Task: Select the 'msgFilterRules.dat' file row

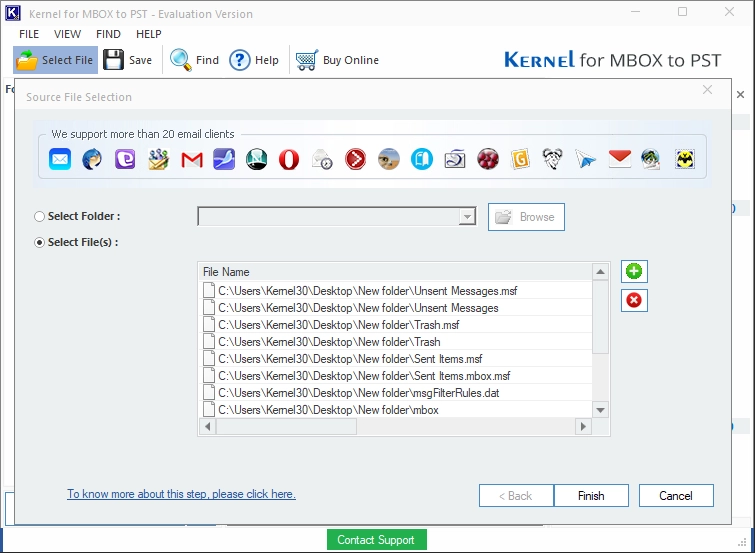Action: point(396,393)
